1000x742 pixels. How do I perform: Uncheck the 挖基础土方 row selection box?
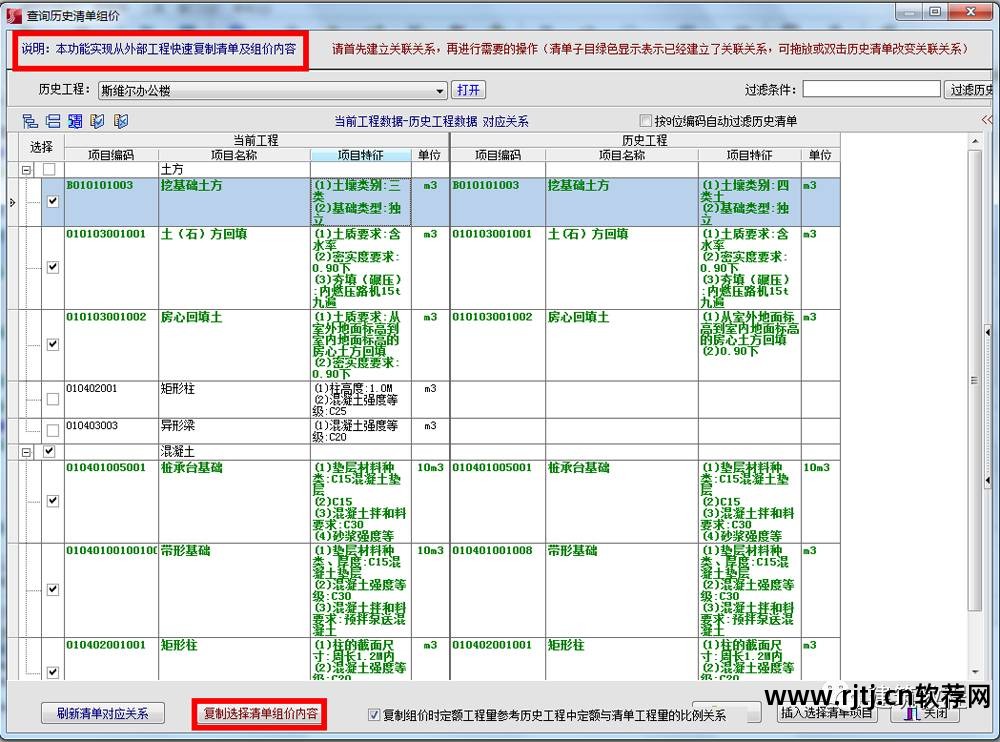pos(53,201)
